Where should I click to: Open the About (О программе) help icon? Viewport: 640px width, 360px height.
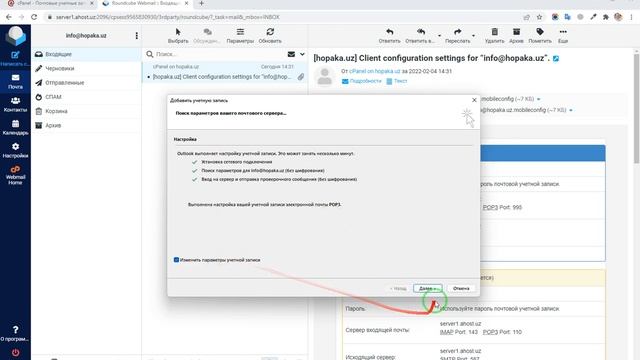click(15, 333)
